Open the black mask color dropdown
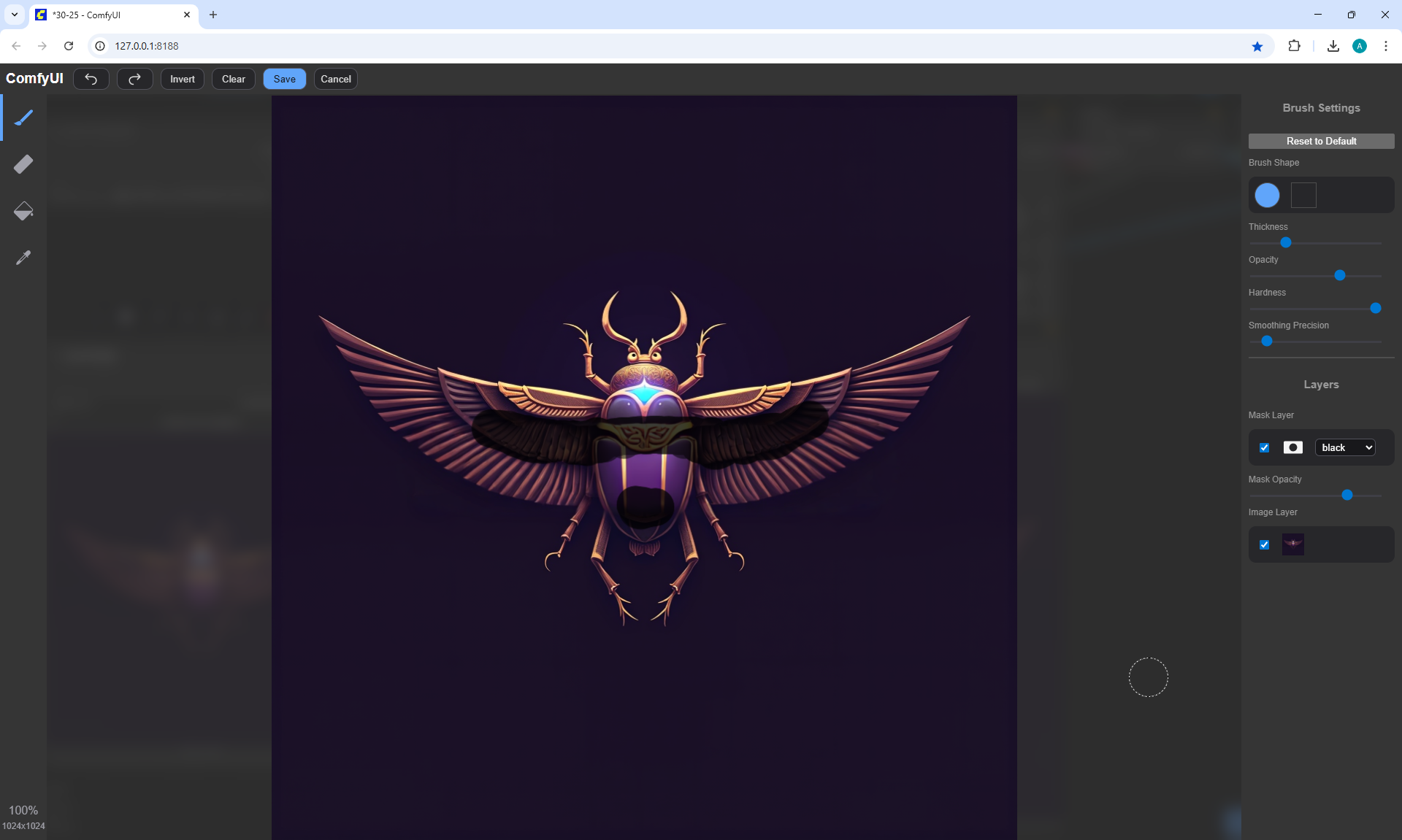 click(1346, 447)
